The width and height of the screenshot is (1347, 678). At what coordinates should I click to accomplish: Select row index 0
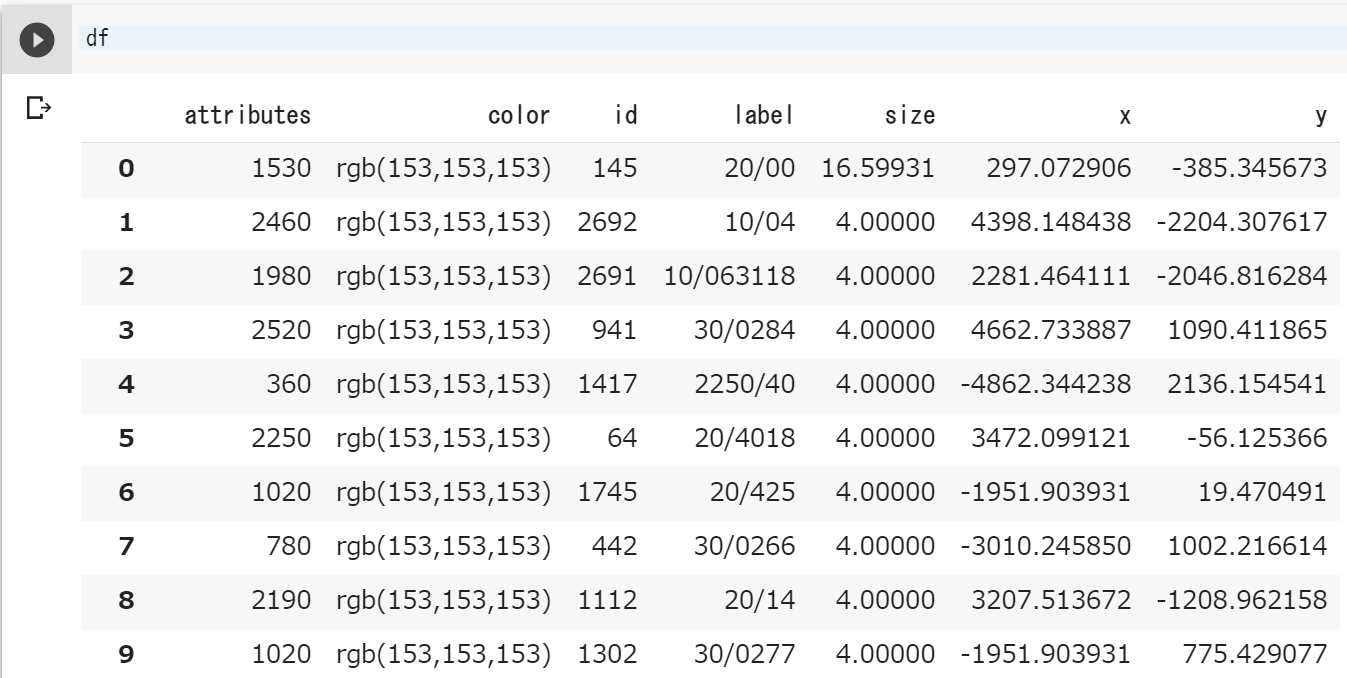tap(126, 169)
